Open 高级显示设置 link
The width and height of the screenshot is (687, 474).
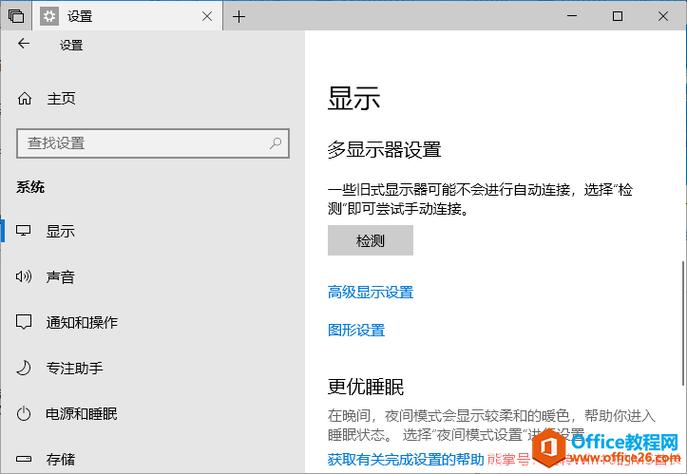click(x=370, y=292)
